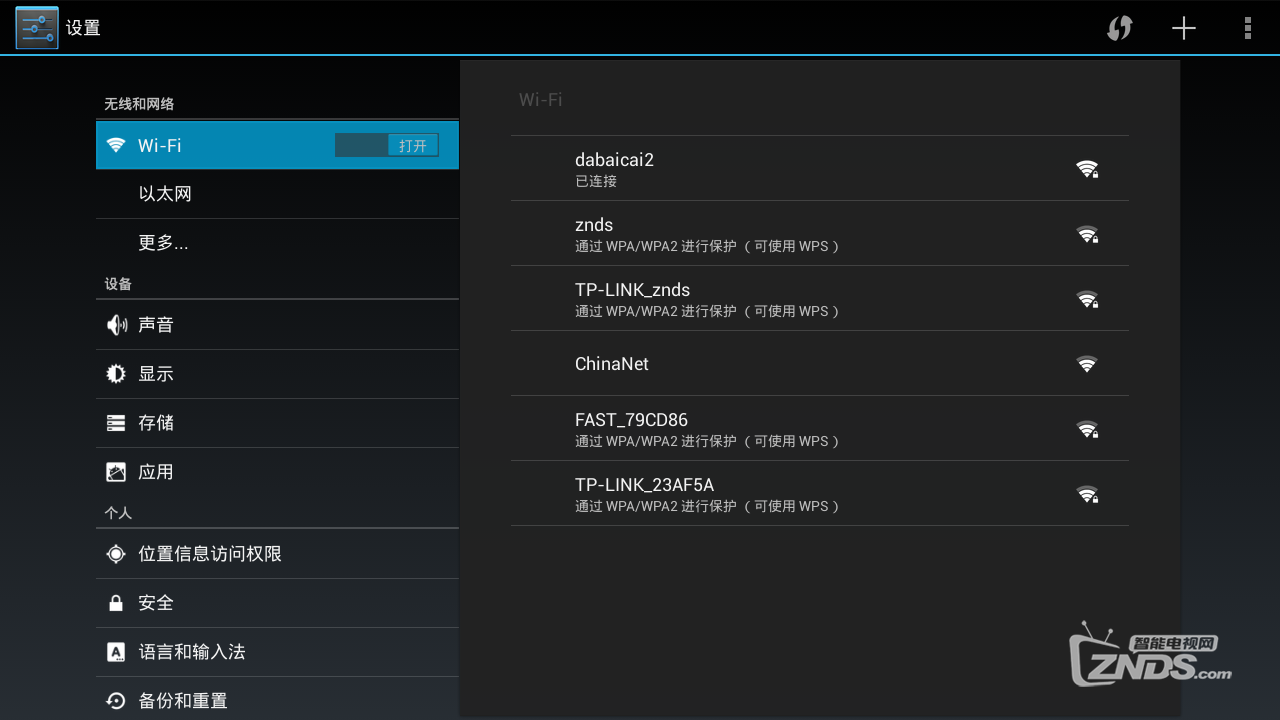The width and height of the screenshot is (1280, 720).
Task: Click the signal icon for dabaicai2
Action: point(1087,169)
